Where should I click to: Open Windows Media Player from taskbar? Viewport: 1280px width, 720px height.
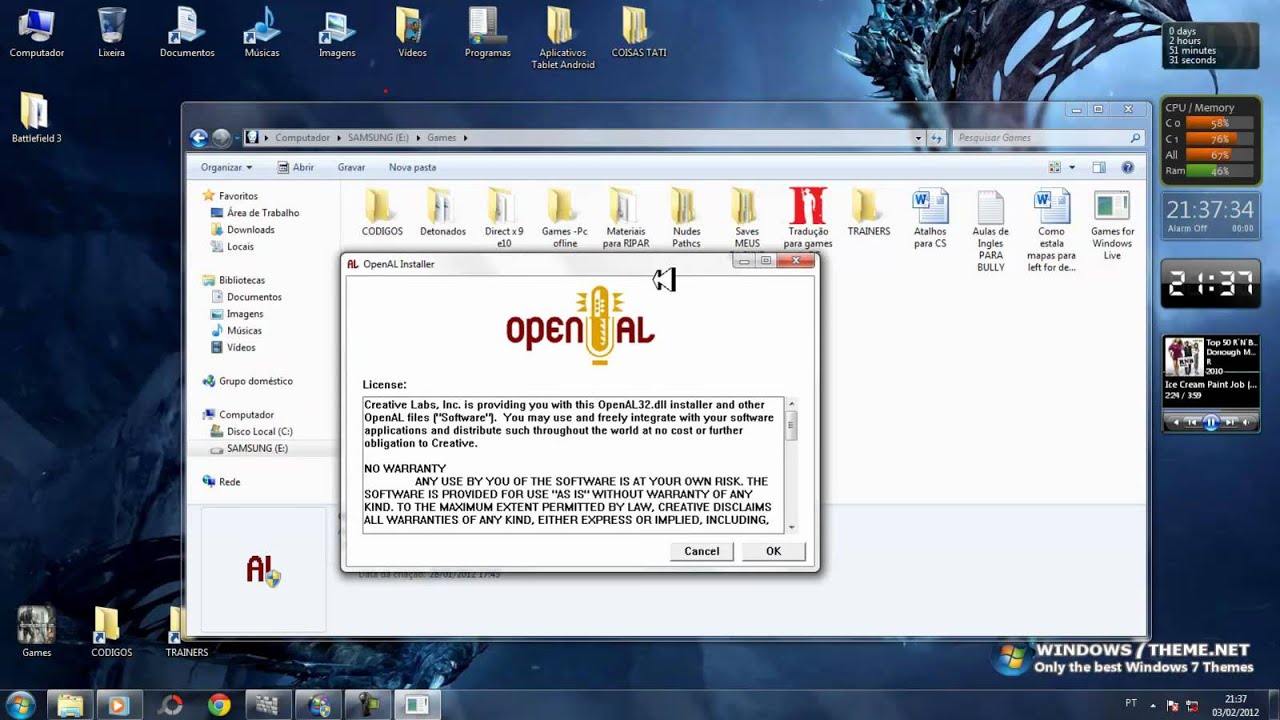click(x=118, y=705)
